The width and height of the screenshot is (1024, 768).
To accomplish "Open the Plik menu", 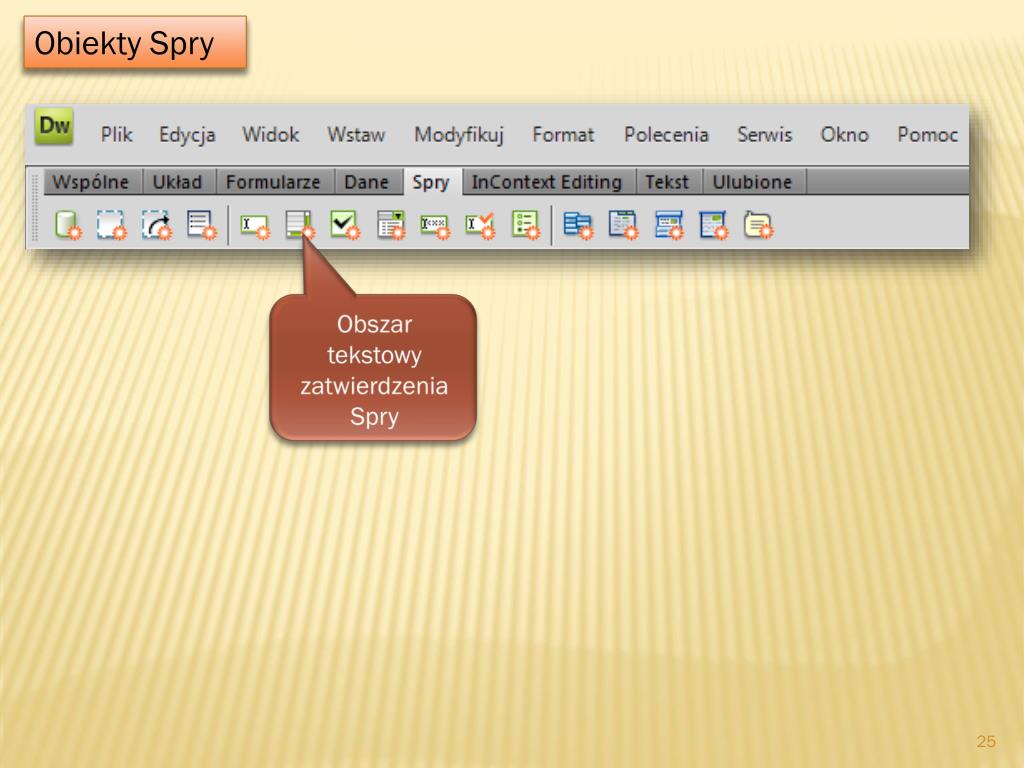I will pyautogui.click(x=116, y=135).
